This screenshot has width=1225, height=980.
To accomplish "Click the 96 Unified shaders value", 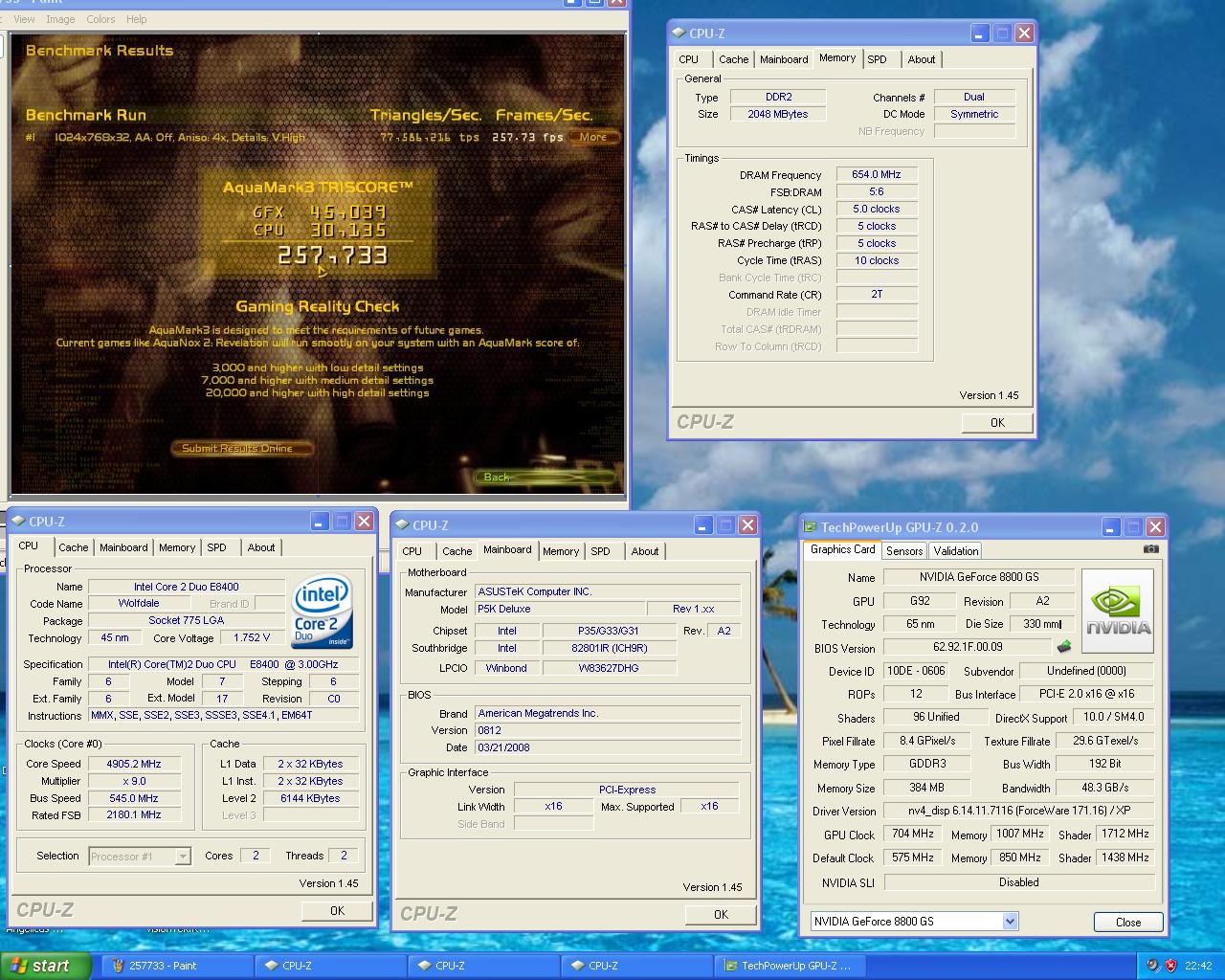I will coord(936,717).
